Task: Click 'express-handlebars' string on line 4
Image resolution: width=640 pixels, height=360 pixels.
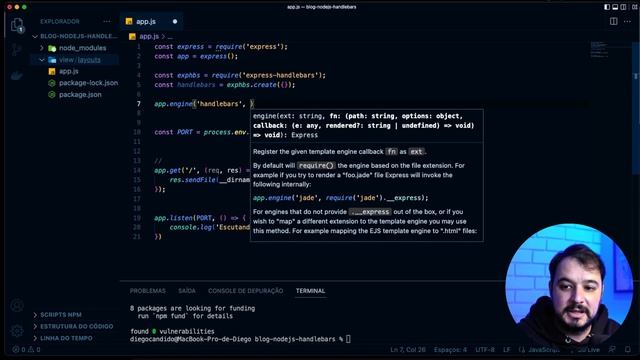Action: click(x=281, y=76)
